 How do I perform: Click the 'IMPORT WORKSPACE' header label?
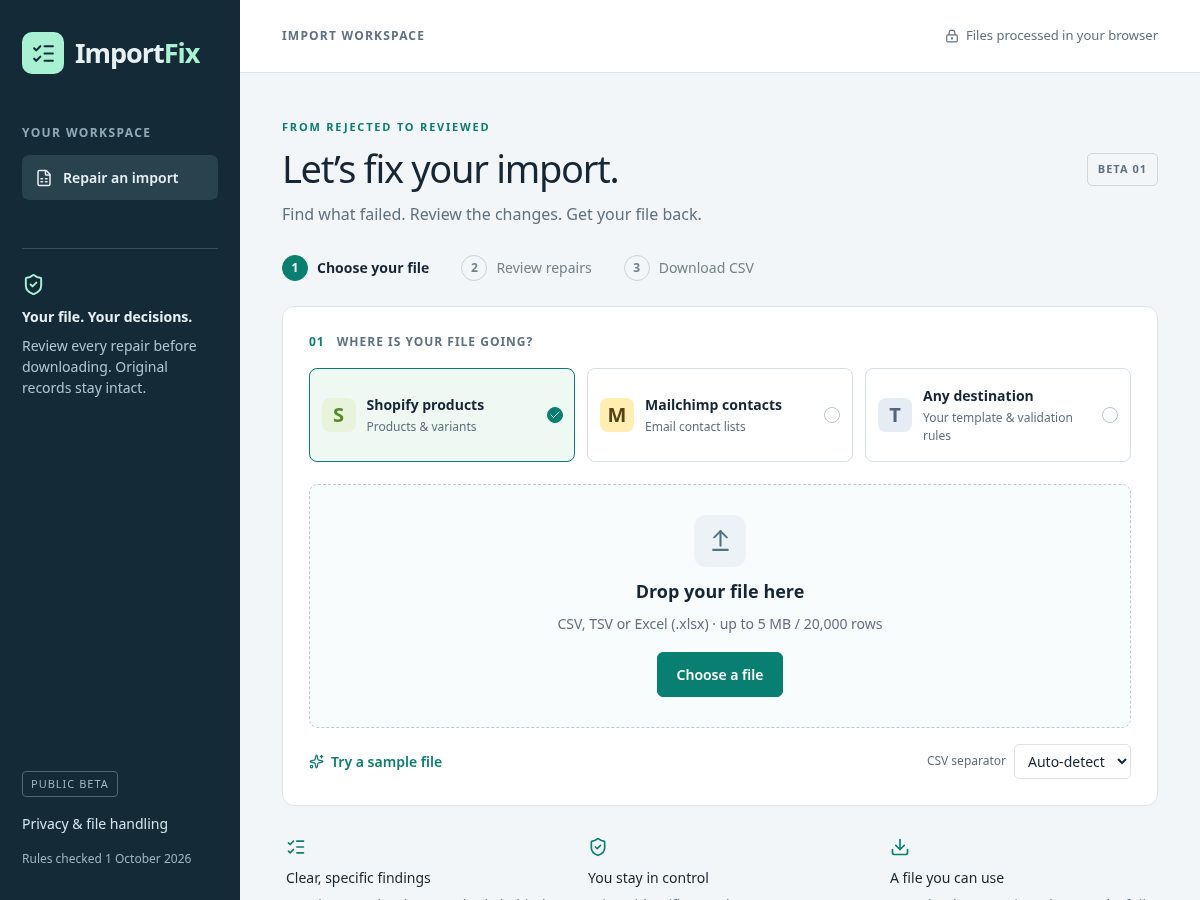353,36
